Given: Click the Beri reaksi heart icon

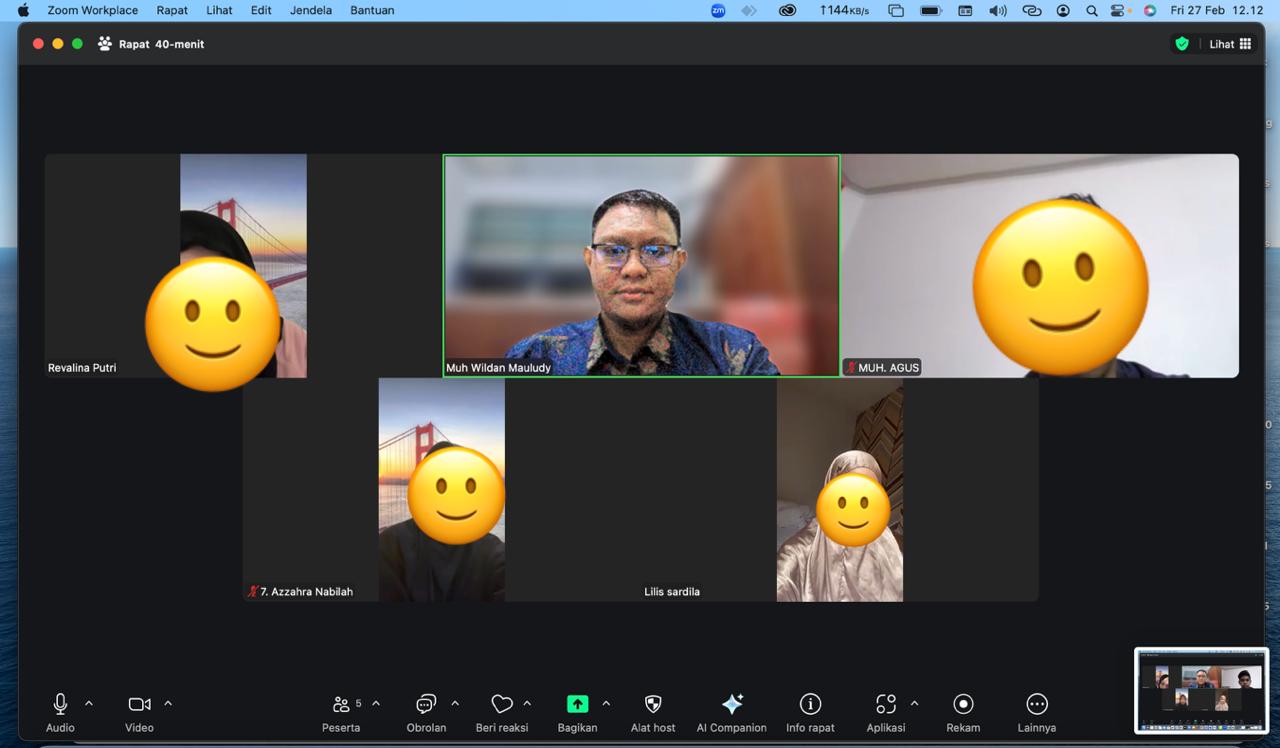Looking at the screenshot, I should [502, 705].
